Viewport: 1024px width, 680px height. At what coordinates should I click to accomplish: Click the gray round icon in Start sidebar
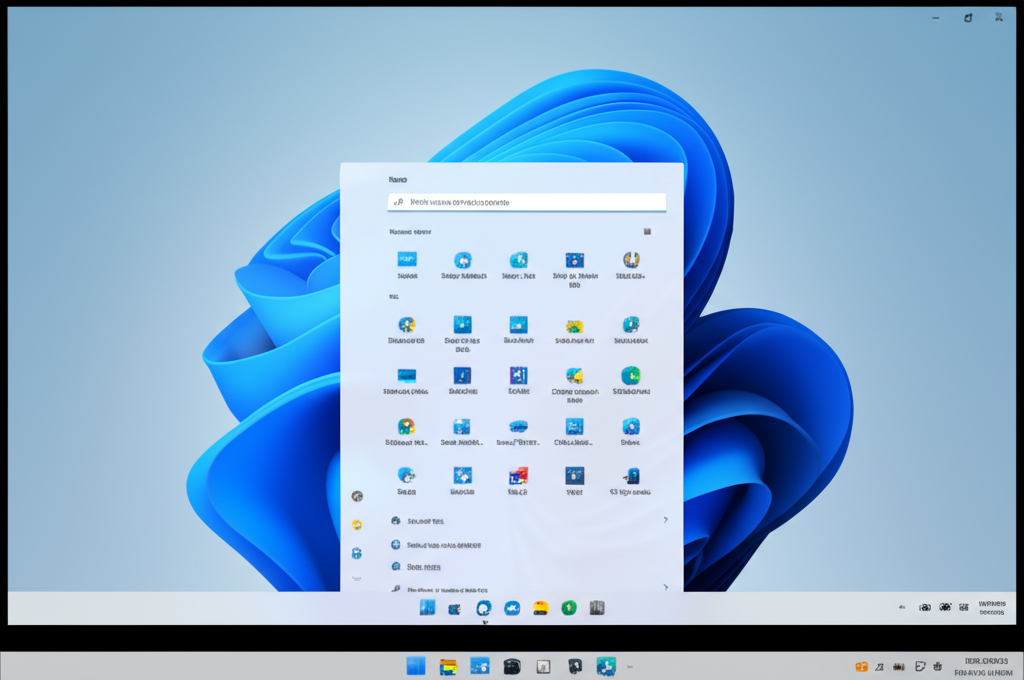pos(357,496)
